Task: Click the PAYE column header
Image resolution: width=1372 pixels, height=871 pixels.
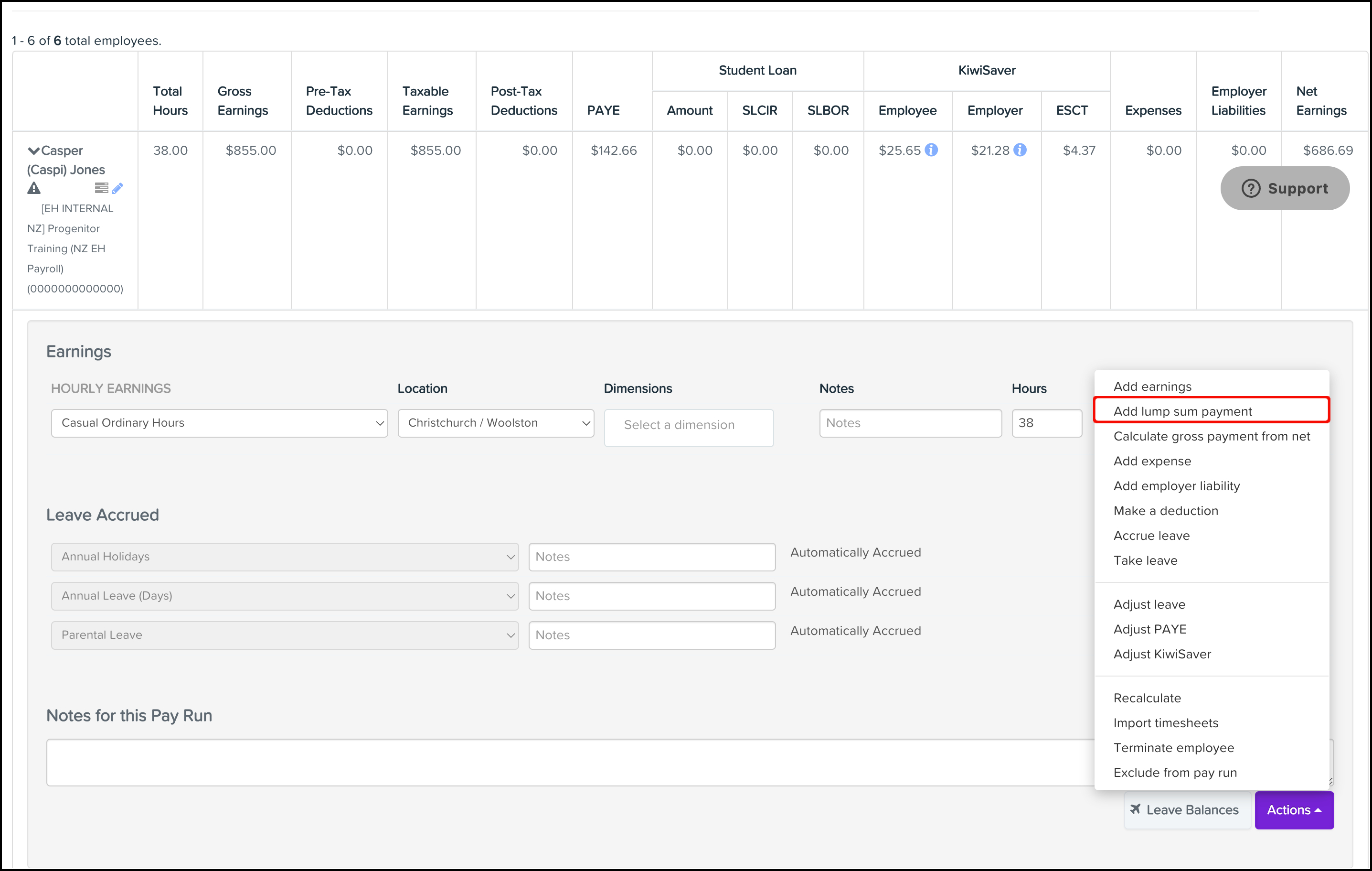Action: pos(603,110)
